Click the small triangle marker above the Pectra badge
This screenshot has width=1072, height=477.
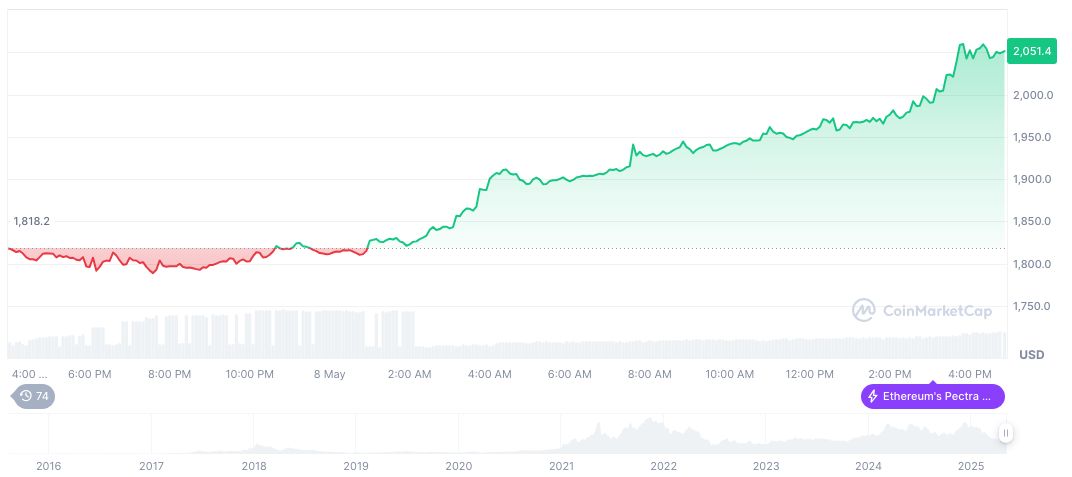(x=933, y=381)
